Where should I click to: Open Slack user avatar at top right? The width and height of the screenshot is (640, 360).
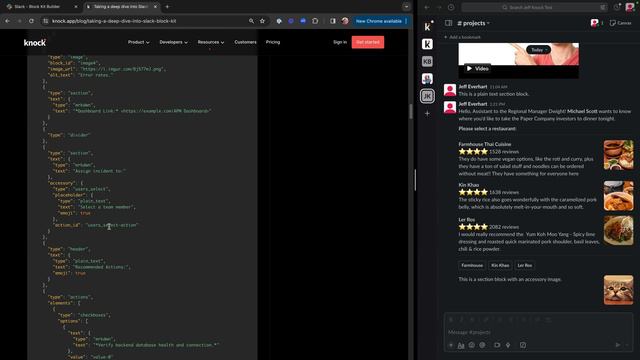(x=630, y=7)
